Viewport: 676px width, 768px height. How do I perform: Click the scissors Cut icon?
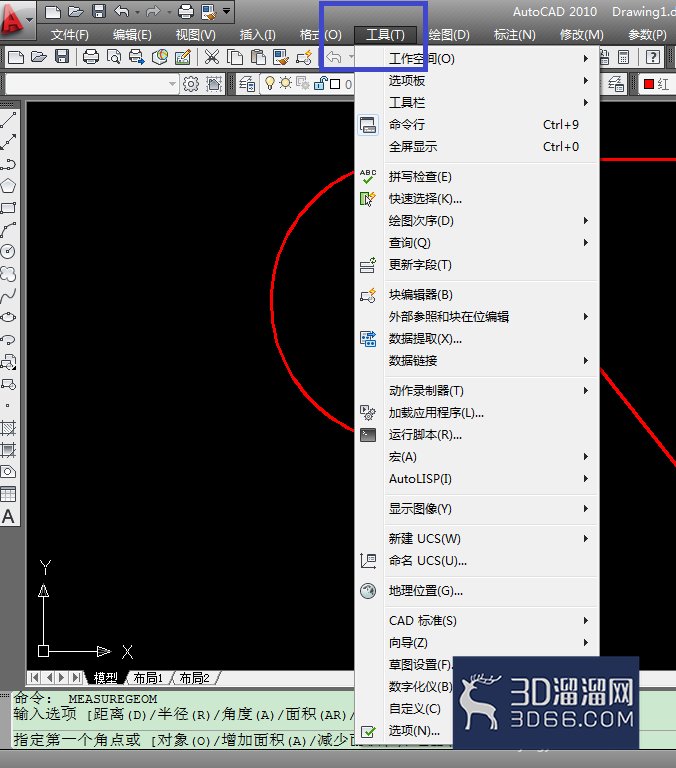point(212,57)
